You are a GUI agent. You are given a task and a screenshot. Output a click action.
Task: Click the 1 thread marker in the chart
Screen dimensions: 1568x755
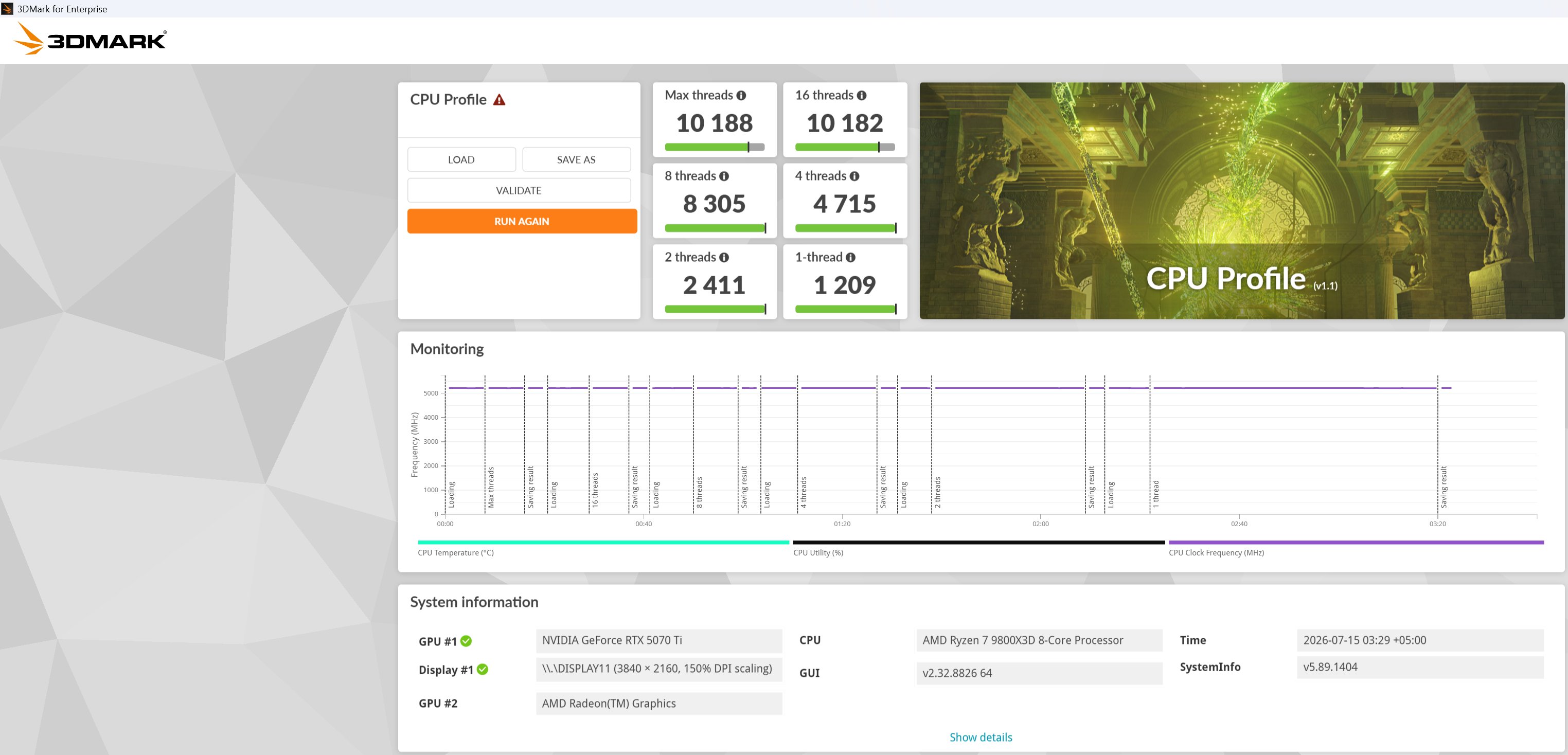pos(1156,494)
